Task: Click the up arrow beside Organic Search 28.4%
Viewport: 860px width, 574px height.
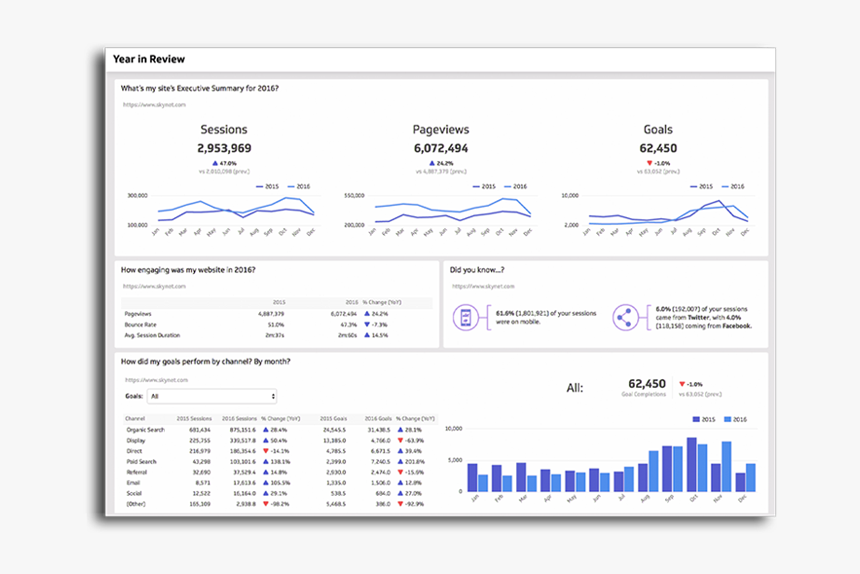Action: [x=265, y=430]
